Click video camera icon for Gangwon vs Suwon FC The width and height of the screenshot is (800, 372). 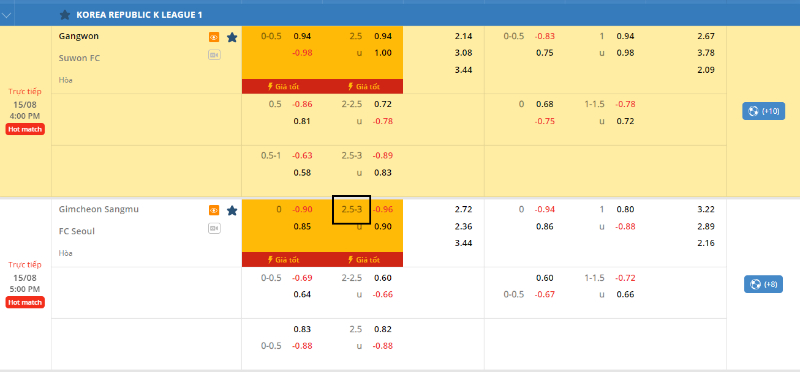[214, 55]
